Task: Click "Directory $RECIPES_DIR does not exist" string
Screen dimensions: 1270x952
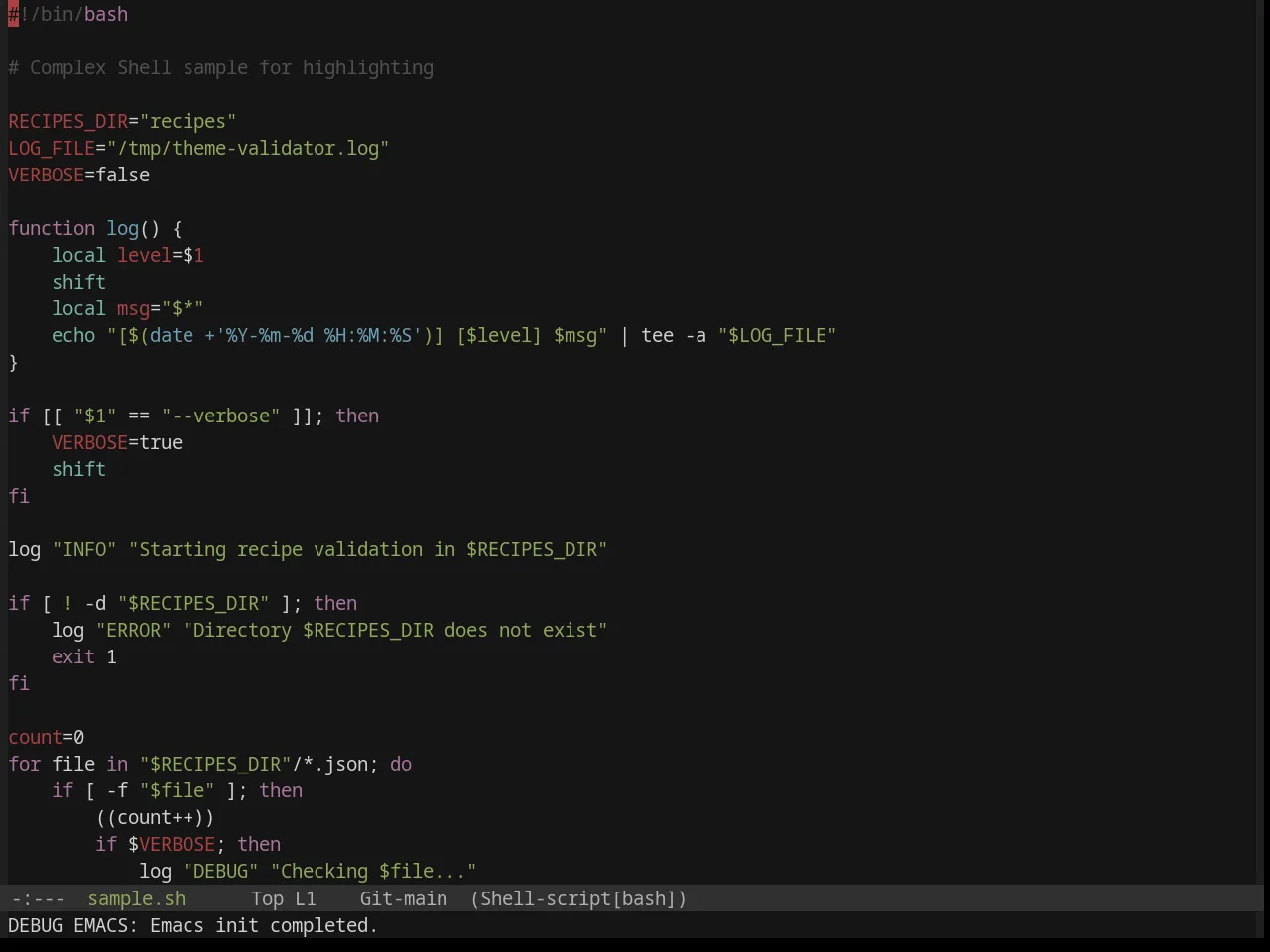Action: (x=395, y=630)
